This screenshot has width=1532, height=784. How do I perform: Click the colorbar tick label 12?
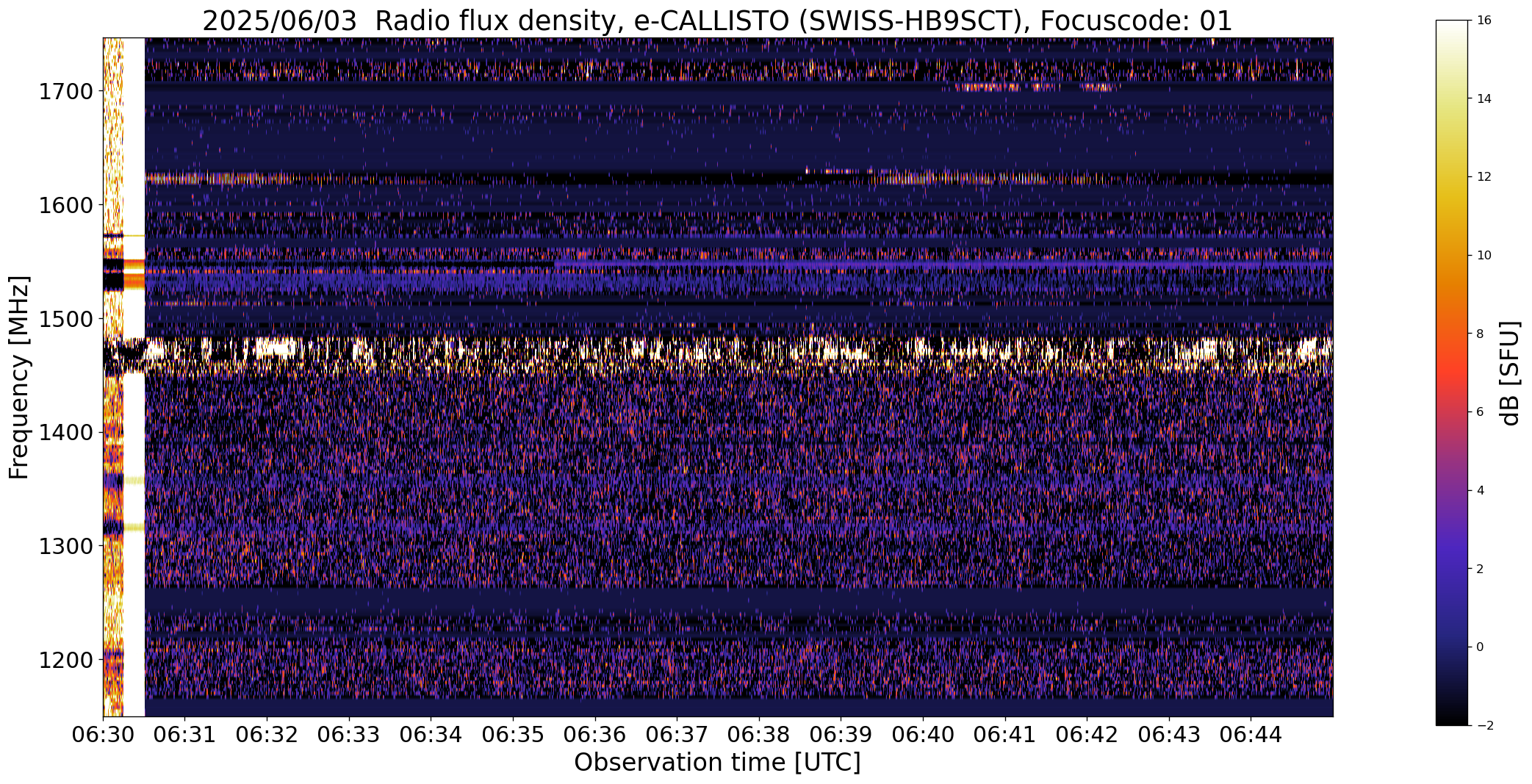coord(1484,177)
